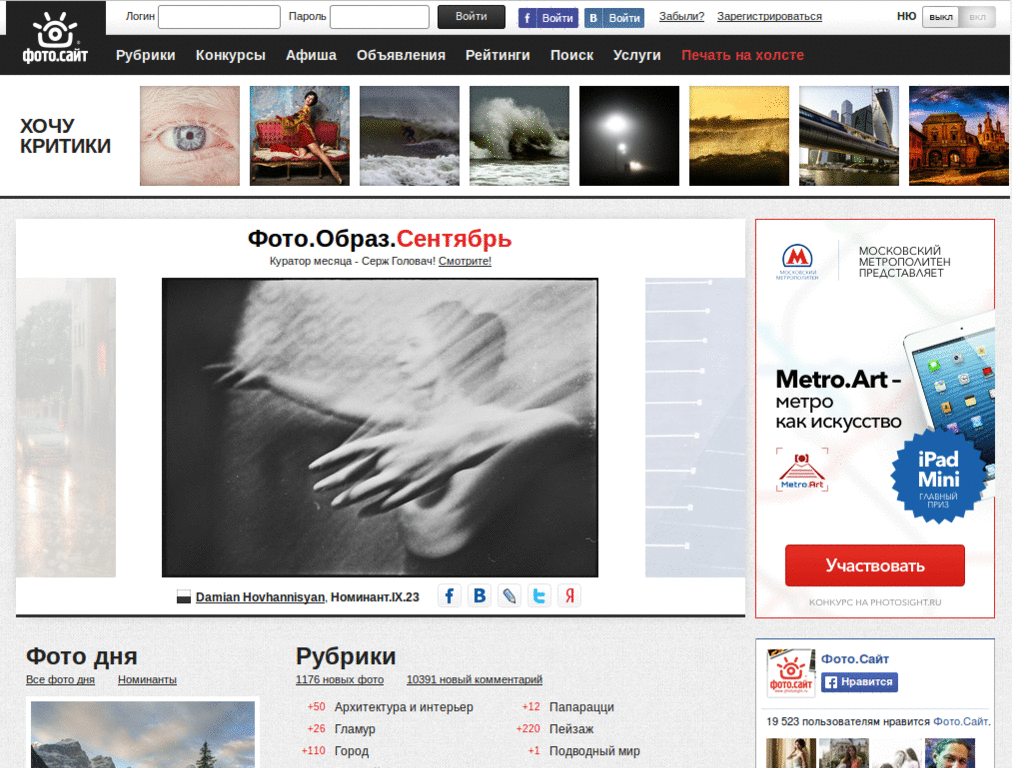Click the Фото.сайт logo

point(56,38)
